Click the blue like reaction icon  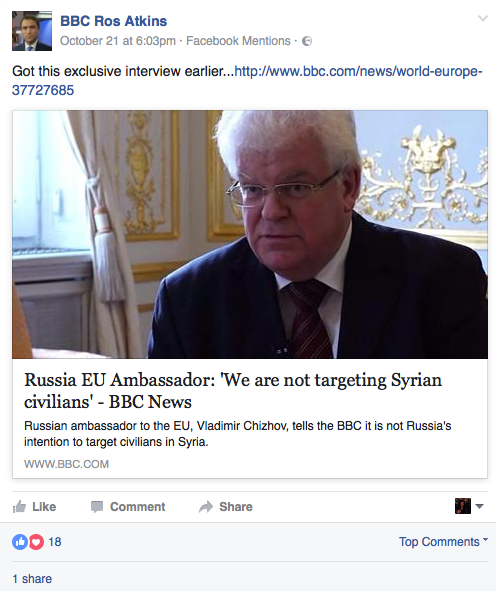pos(20,542)
